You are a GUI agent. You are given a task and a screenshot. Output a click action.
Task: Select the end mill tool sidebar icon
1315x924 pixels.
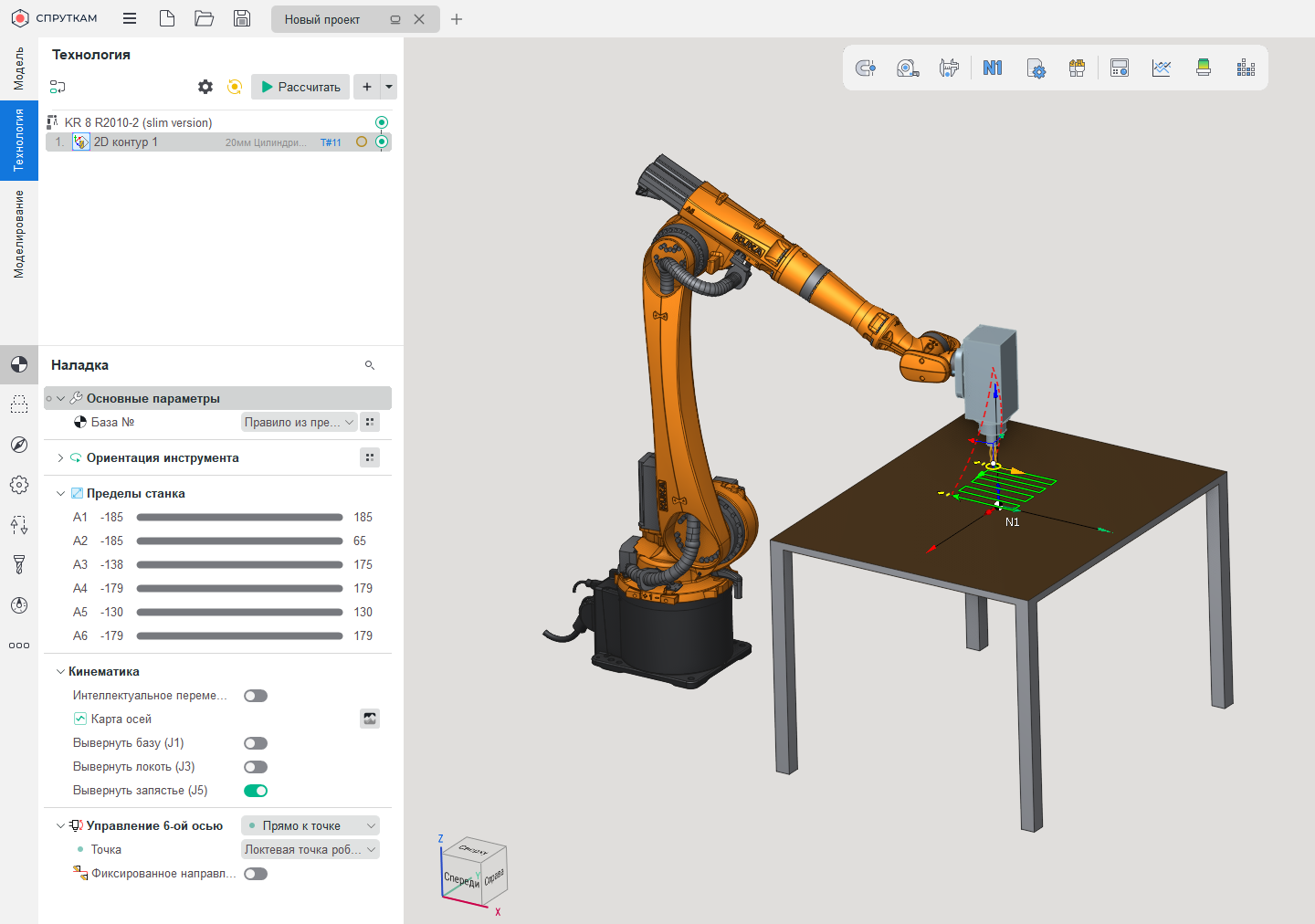point(19,565)
